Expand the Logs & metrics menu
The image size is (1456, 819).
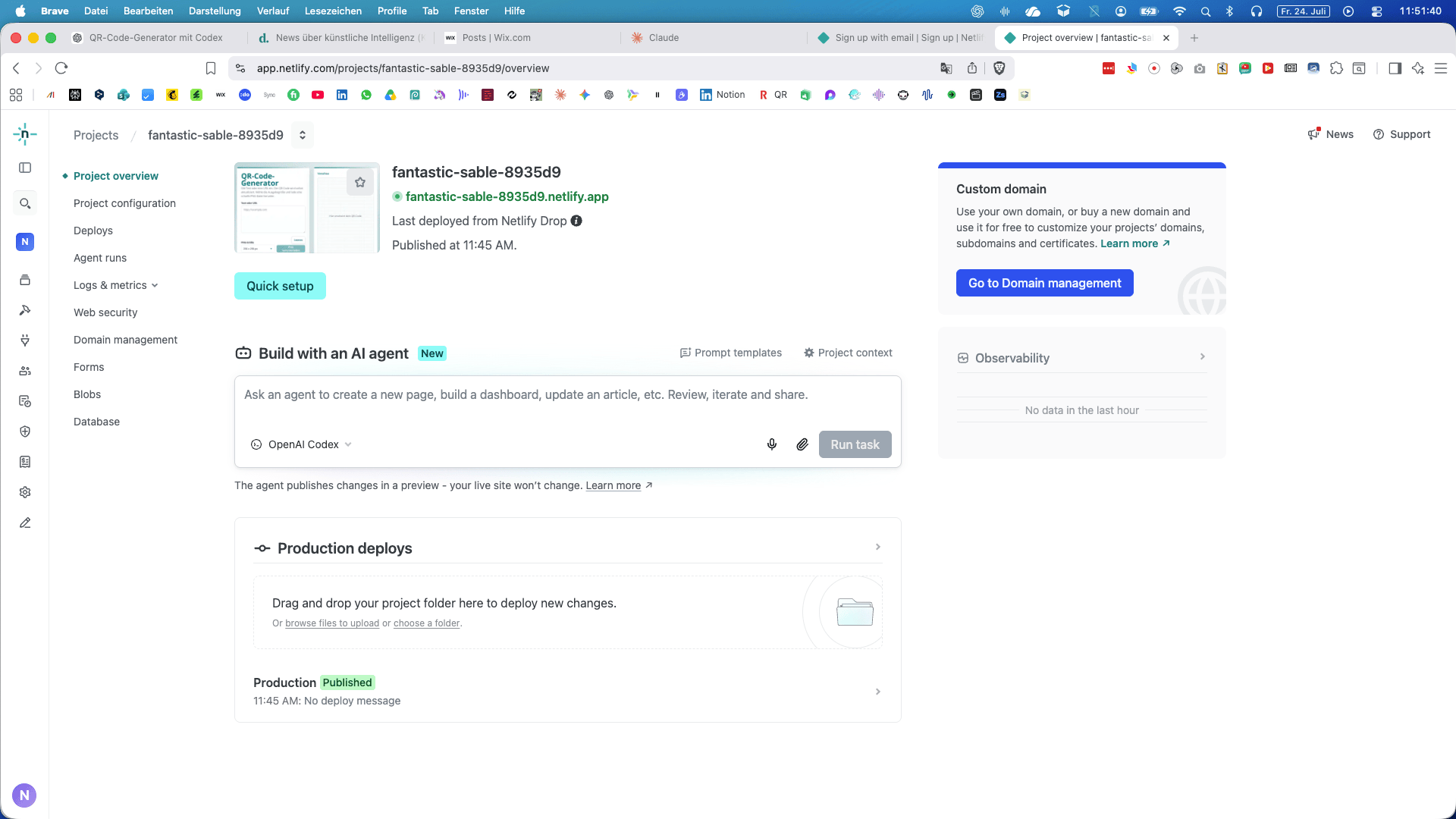[116, 285]
